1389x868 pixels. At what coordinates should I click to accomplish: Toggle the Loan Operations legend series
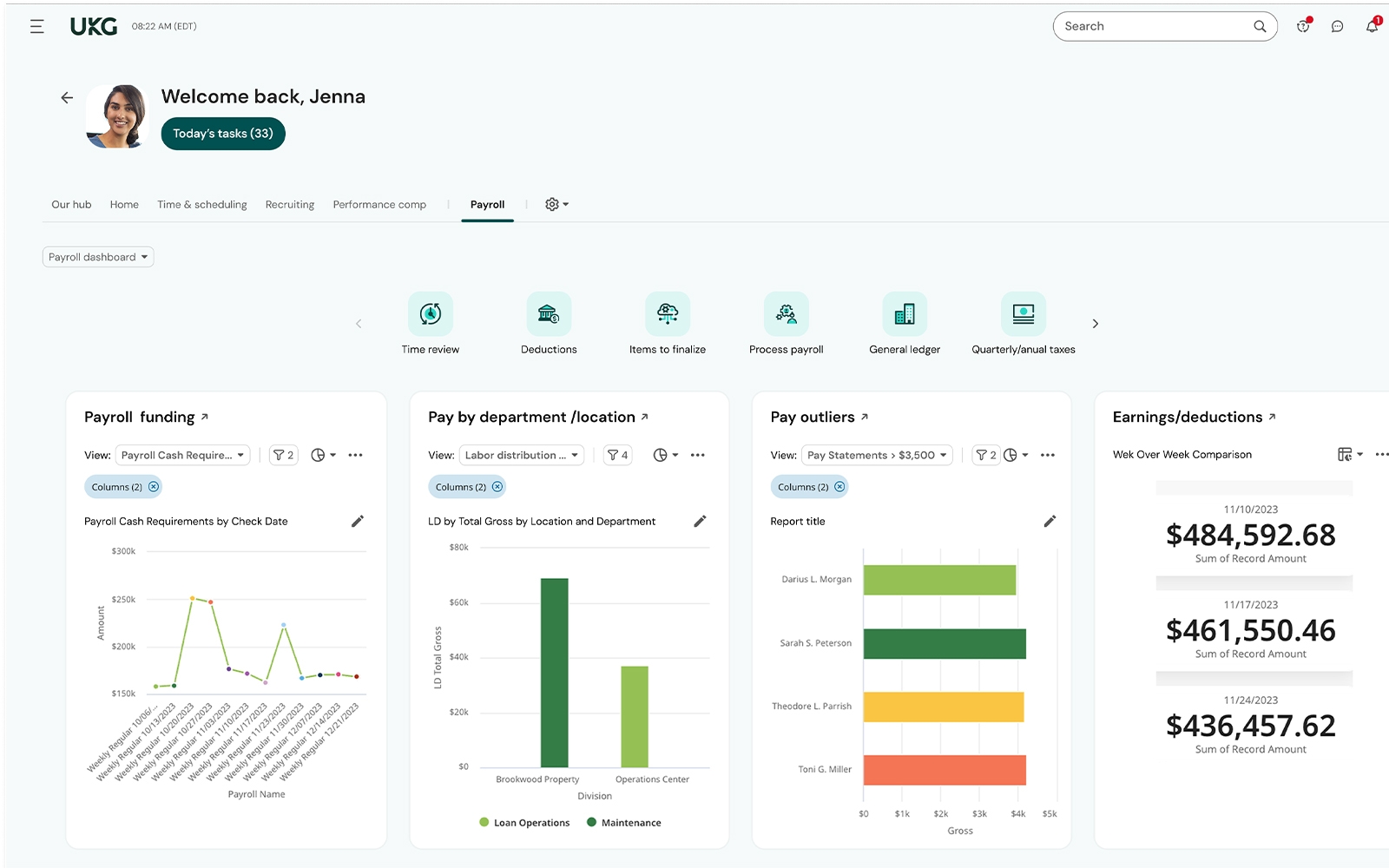(524, 823)
